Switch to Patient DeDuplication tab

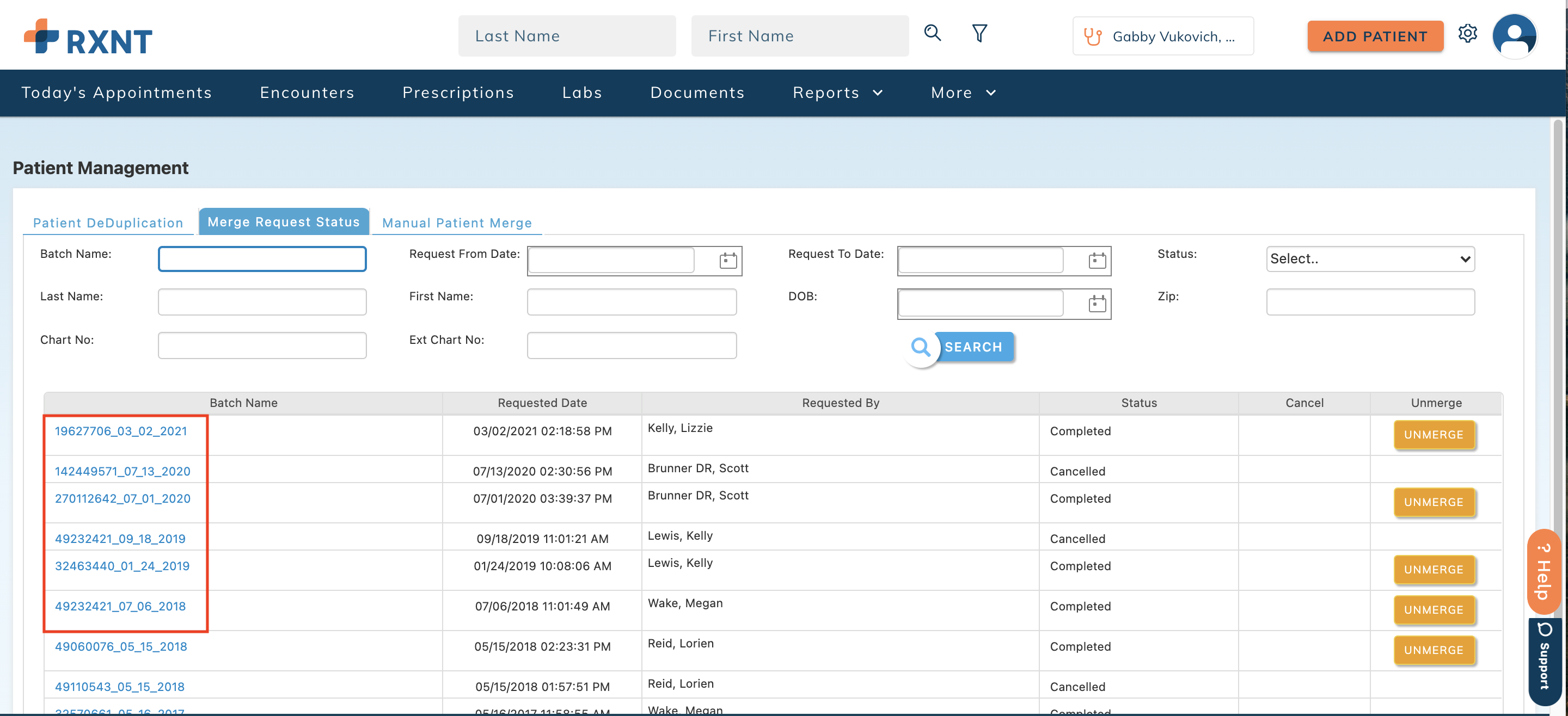(x=108, y=223)
